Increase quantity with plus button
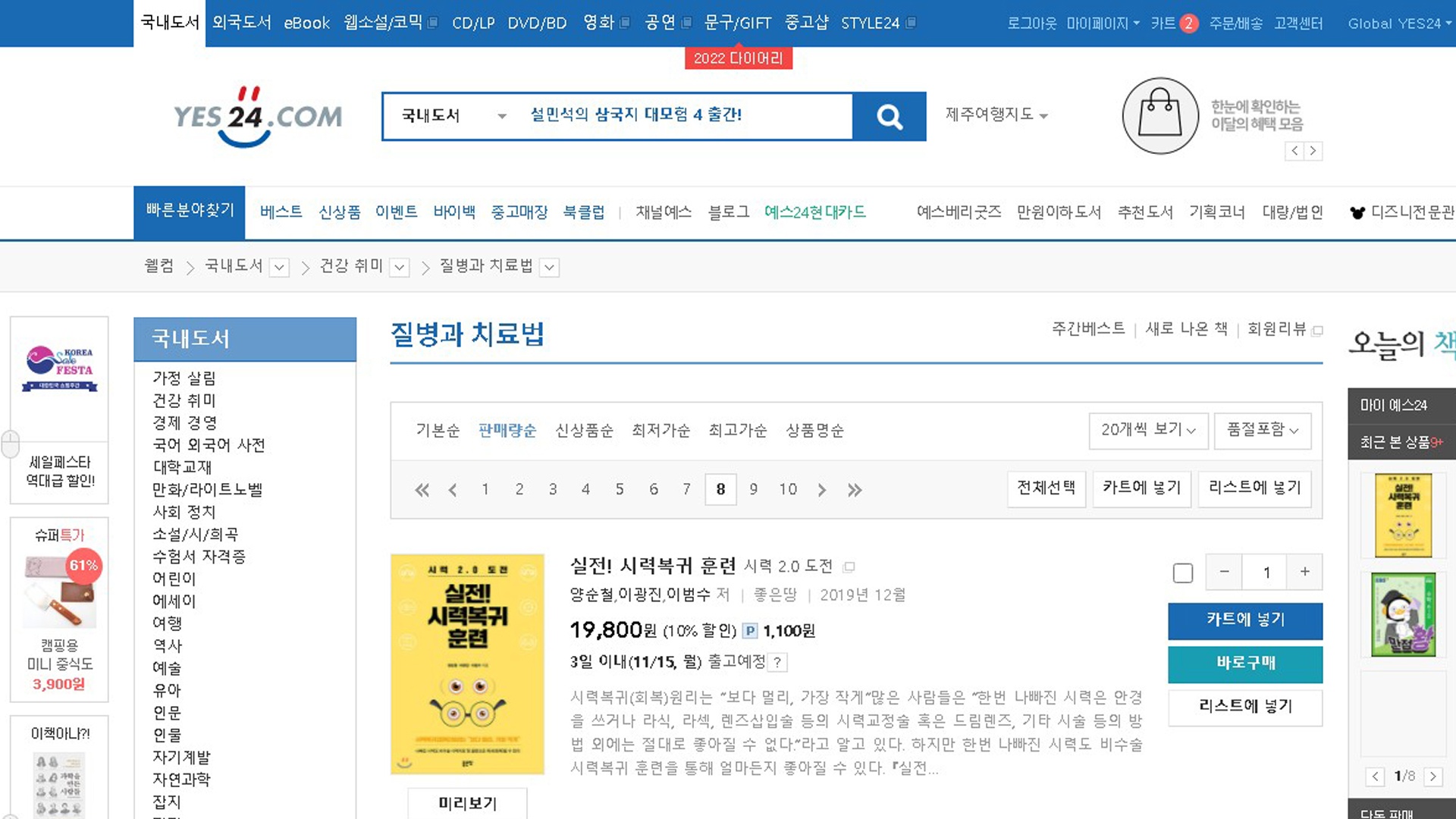1456x819 pixels. pos(1304,572)
